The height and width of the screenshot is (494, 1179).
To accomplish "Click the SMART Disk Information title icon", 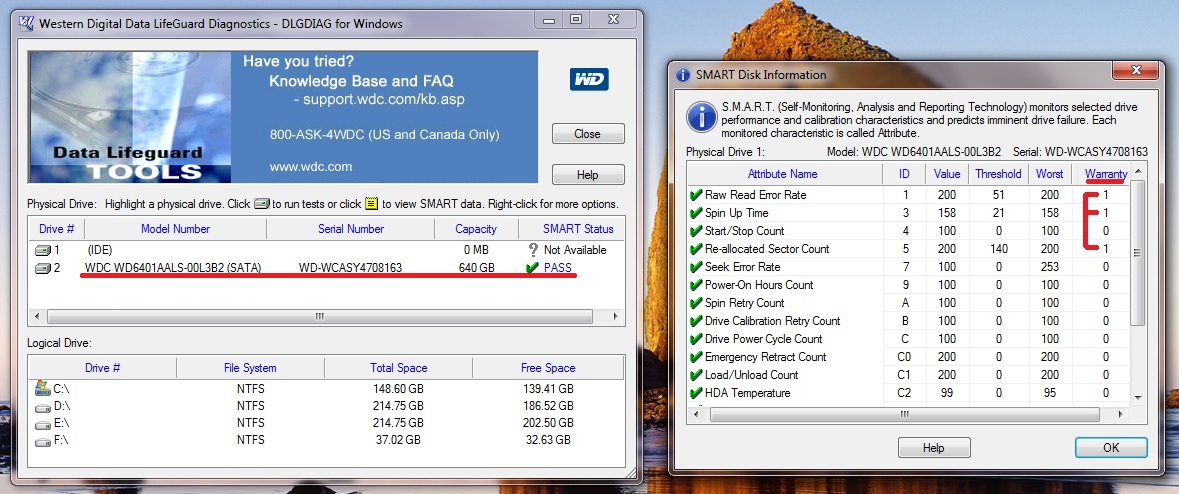I will point(683,74).
